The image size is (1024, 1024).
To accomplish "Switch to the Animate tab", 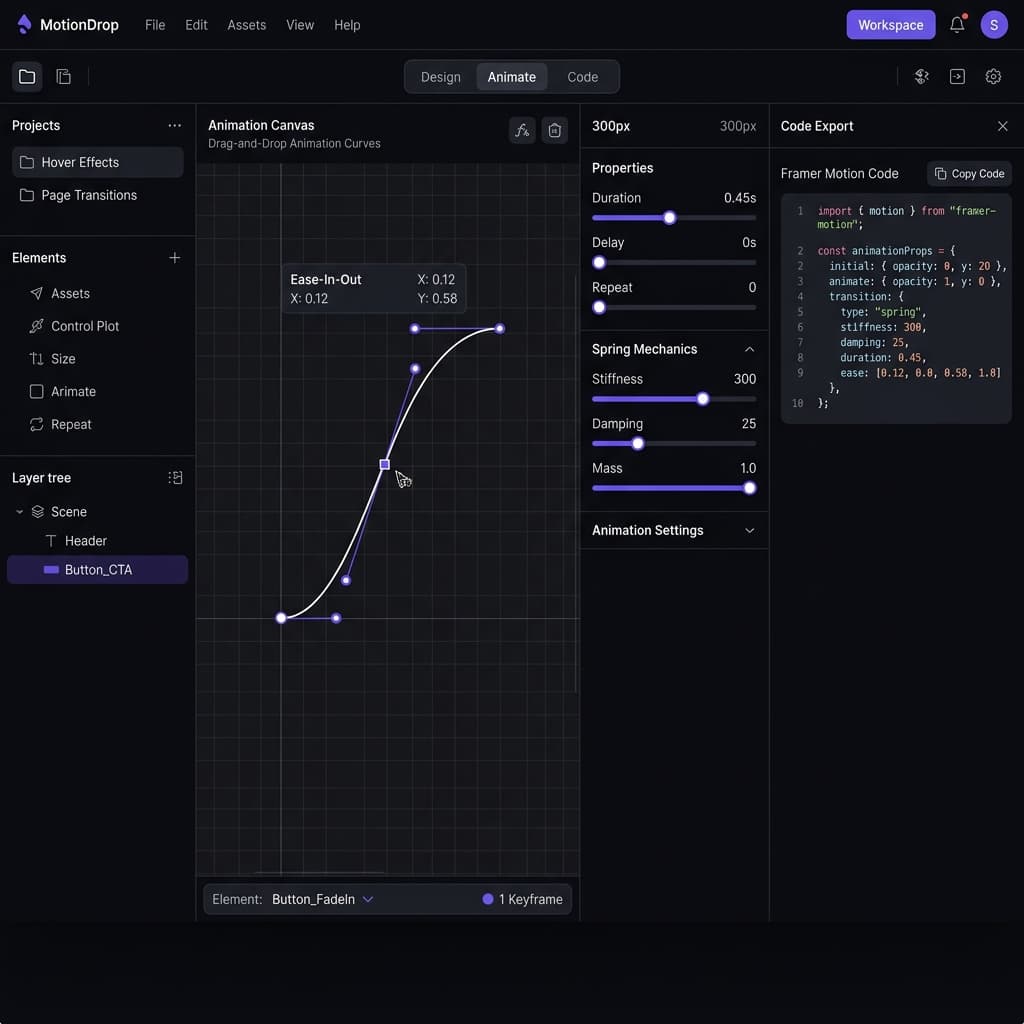I will [x=511, y=77].
